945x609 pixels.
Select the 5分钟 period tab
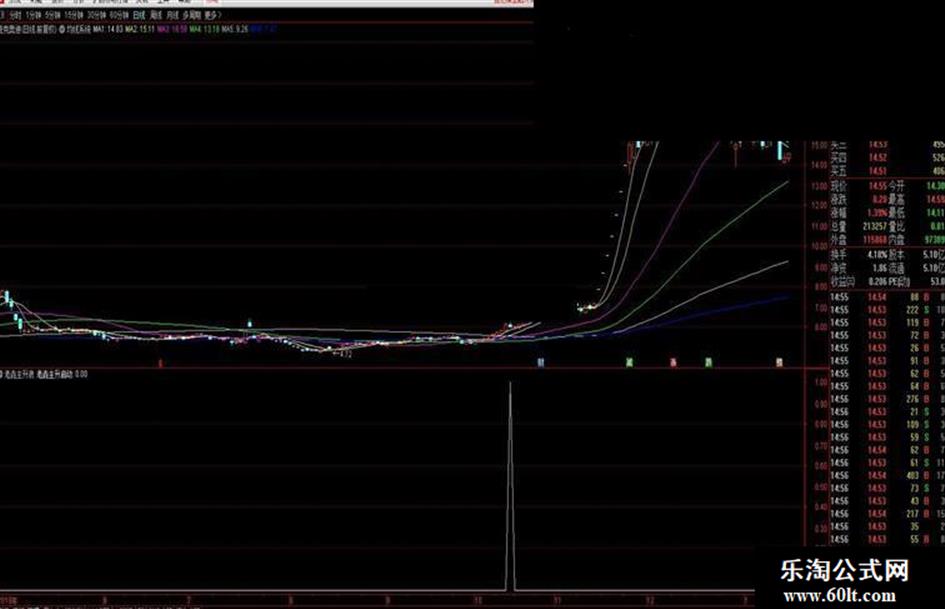click(53, 15)
